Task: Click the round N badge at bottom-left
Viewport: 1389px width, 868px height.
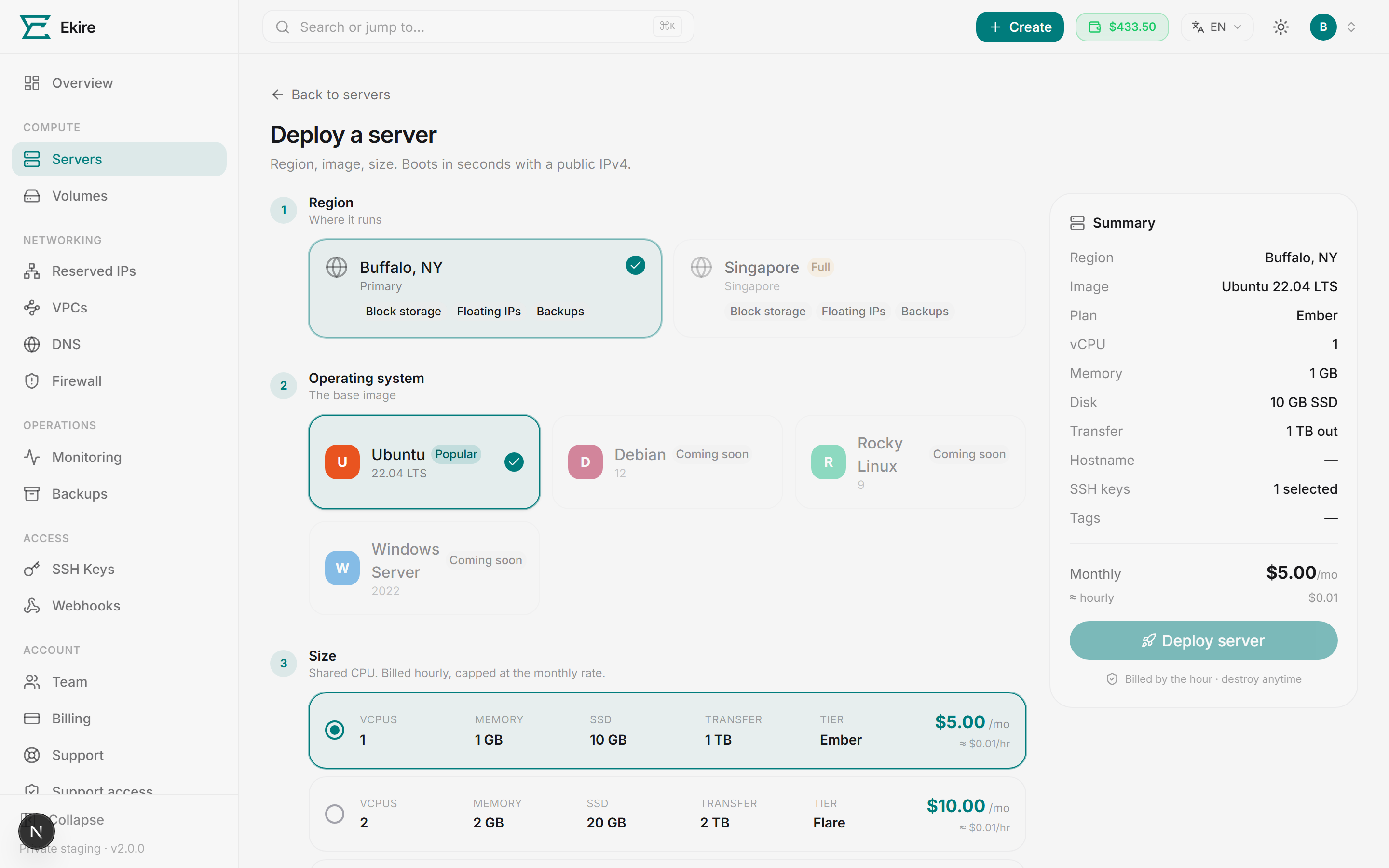Action: point(36,831)
